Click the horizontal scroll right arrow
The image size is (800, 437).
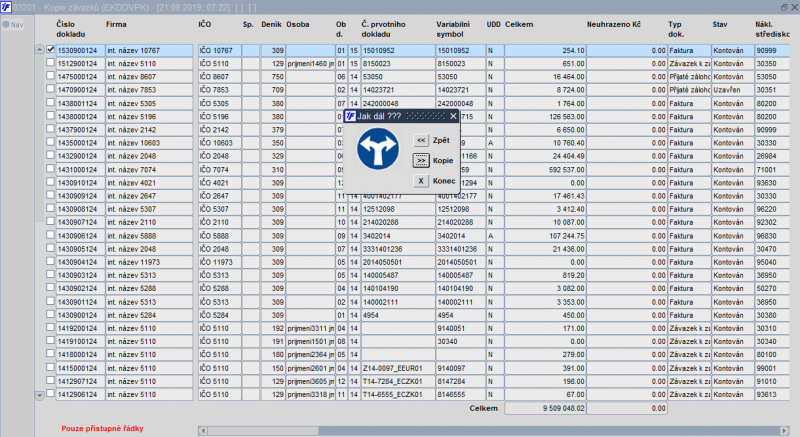(785, 431)
